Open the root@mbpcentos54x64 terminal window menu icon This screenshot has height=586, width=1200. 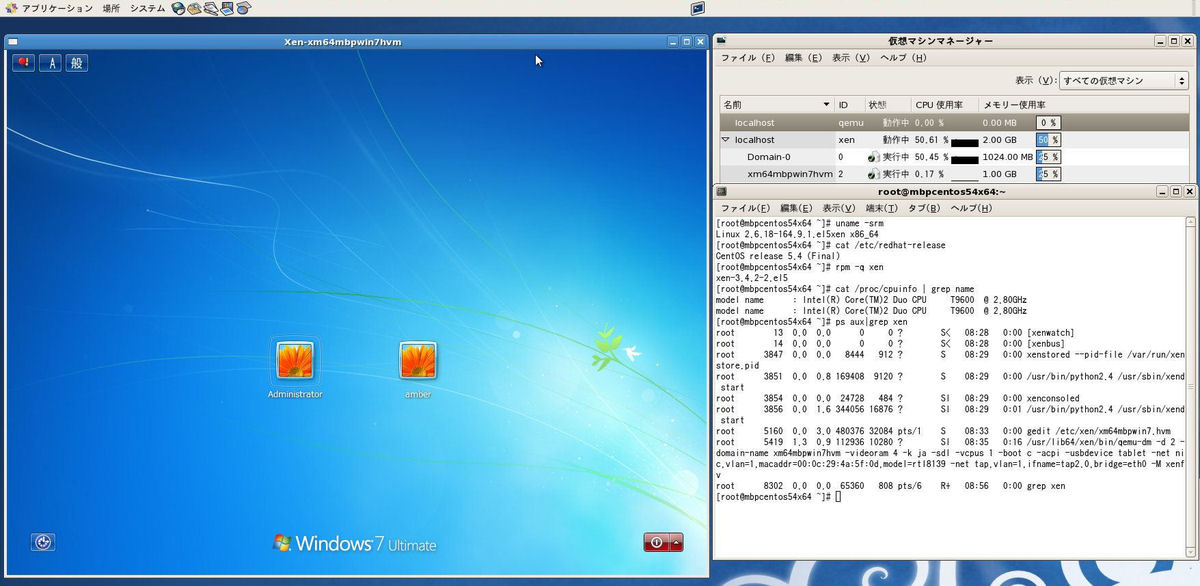tap(722, 191)
